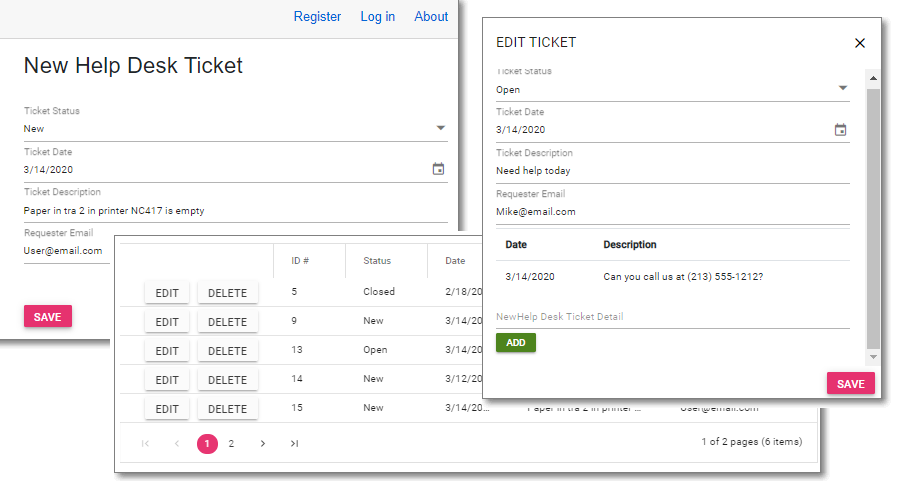Delete ticket with ID 14
This screenshot has height=491, width=900.
[x=227, y=380]
